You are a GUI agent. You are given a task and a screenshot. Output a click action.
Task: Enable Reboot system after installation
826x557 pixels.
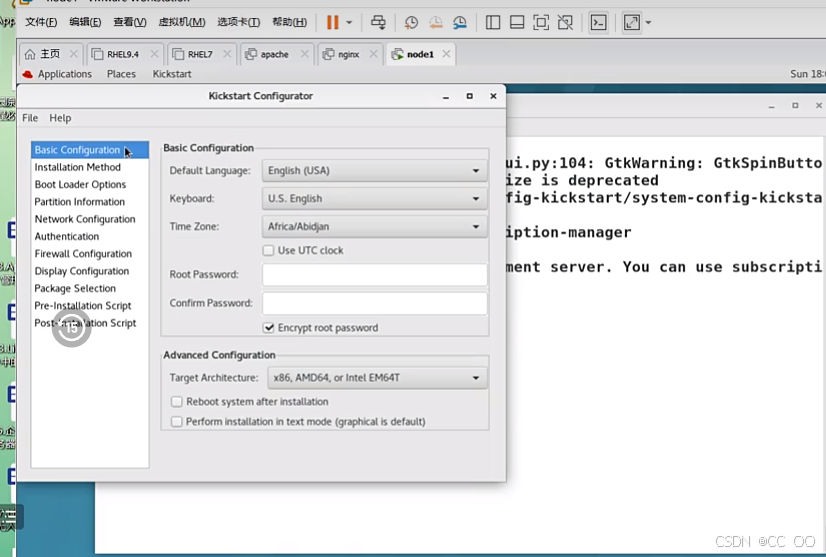(176, 402)
